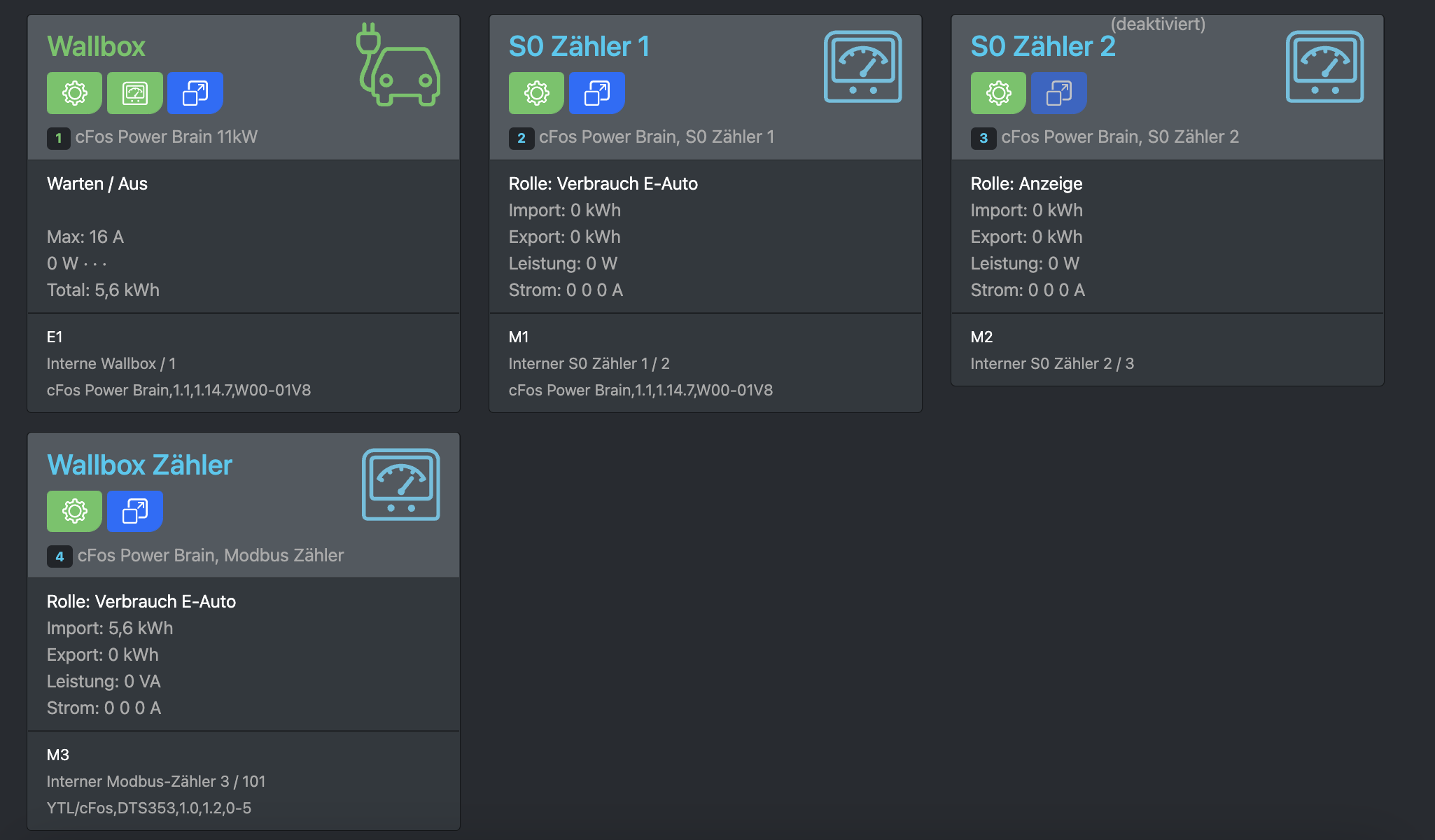
Task: Click Wallbox Zähler blue pop-out button
Action: (x=135, y=511)
